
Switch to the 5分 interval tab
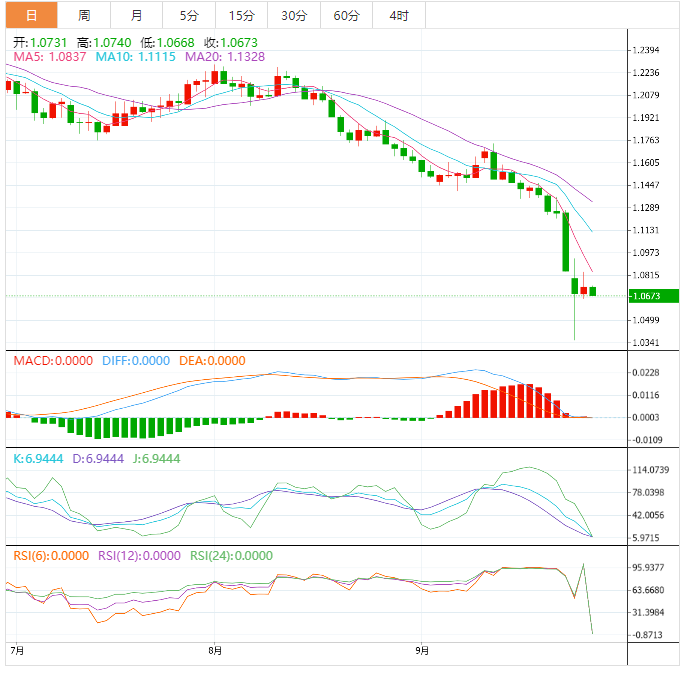(x=189, y=15)
